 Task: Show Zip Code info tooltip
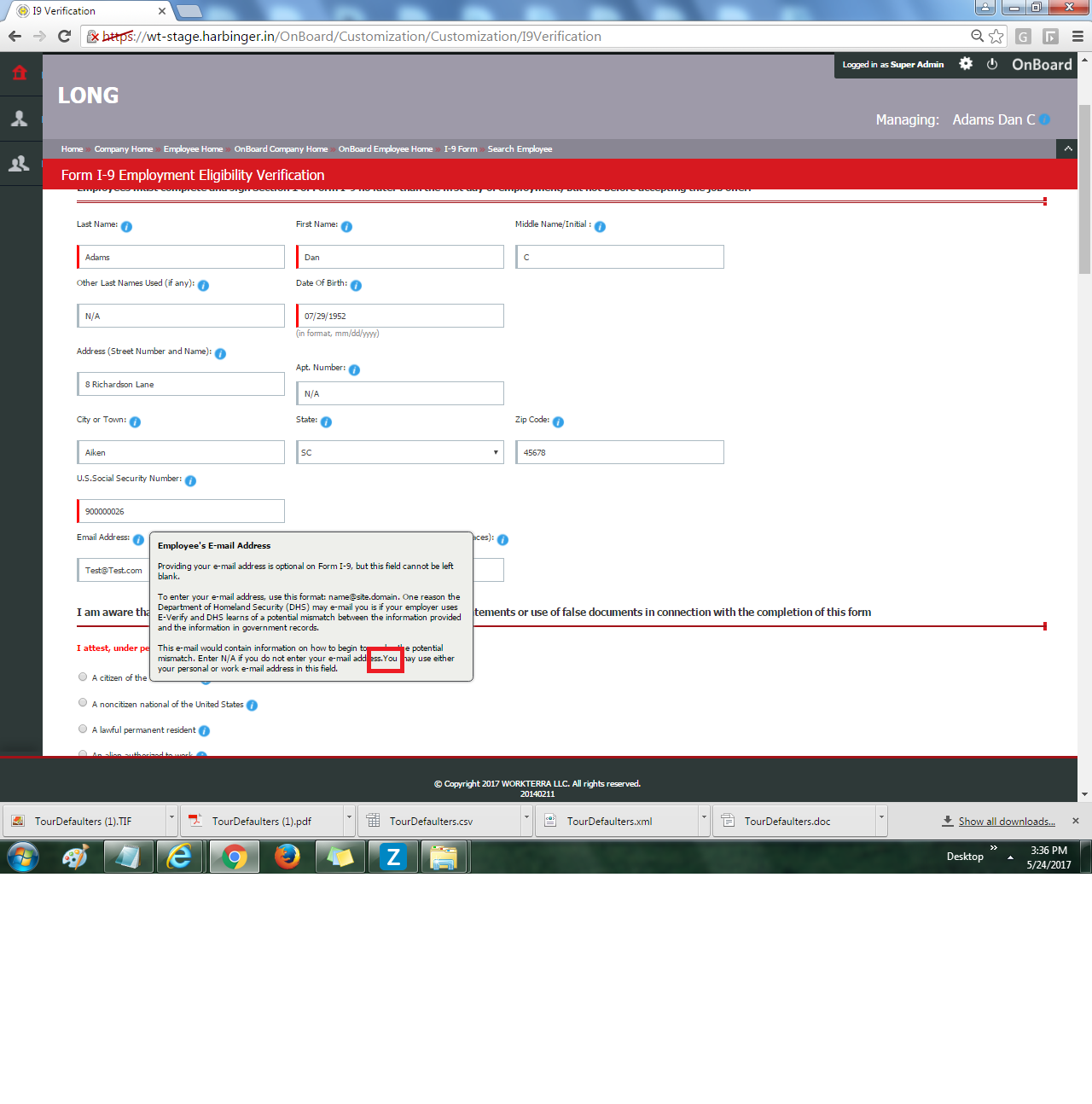pos(558,422)
